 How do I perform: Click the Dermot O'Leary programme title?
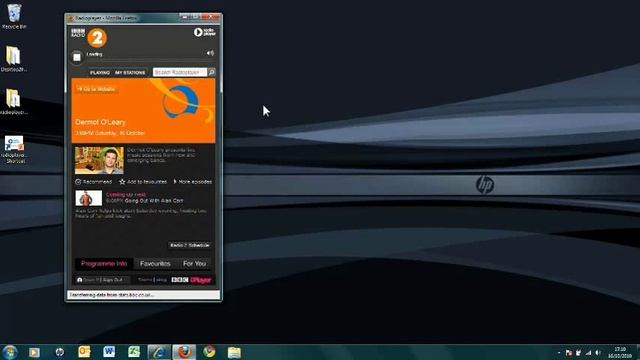(100, 122)
